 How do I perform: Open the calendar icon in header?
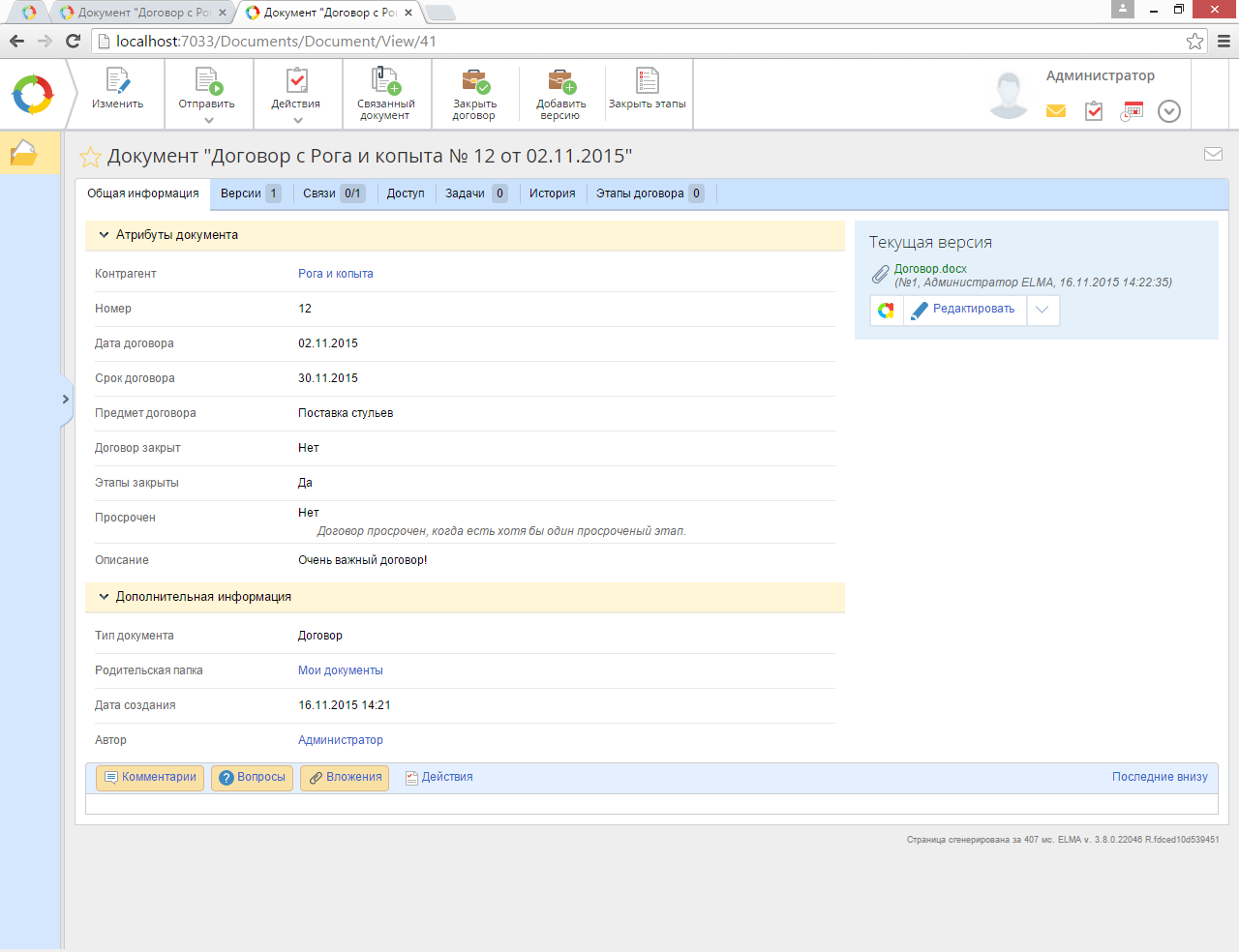[1132, 111]
